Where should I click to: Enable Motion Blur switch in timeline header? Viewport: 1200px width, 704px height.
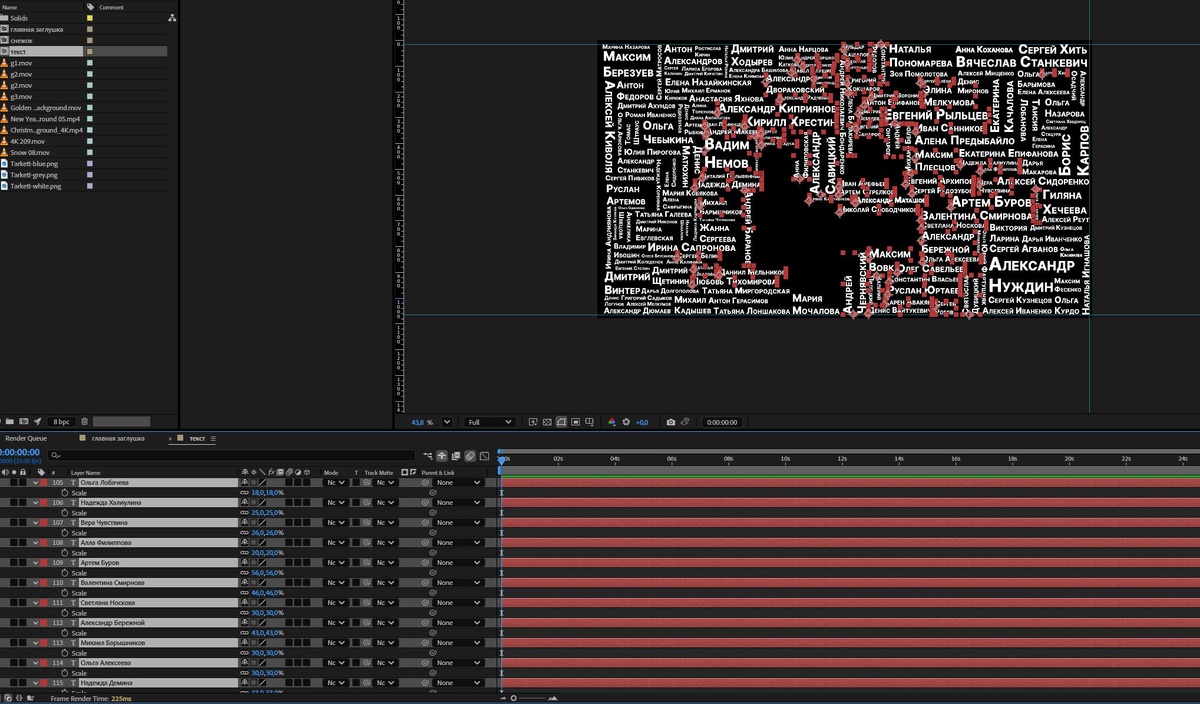pos(470,456)
